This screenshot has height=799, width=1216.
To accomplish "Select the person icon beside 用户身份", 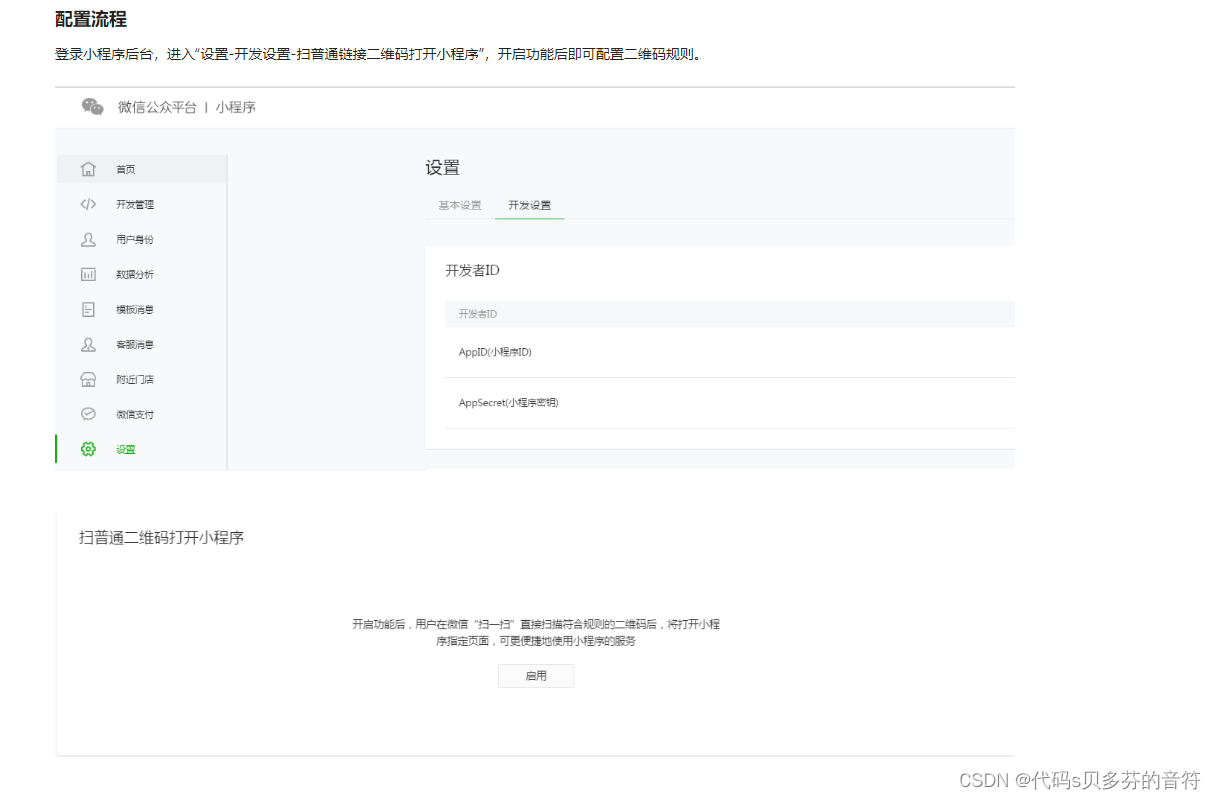I will click(88, 239).
